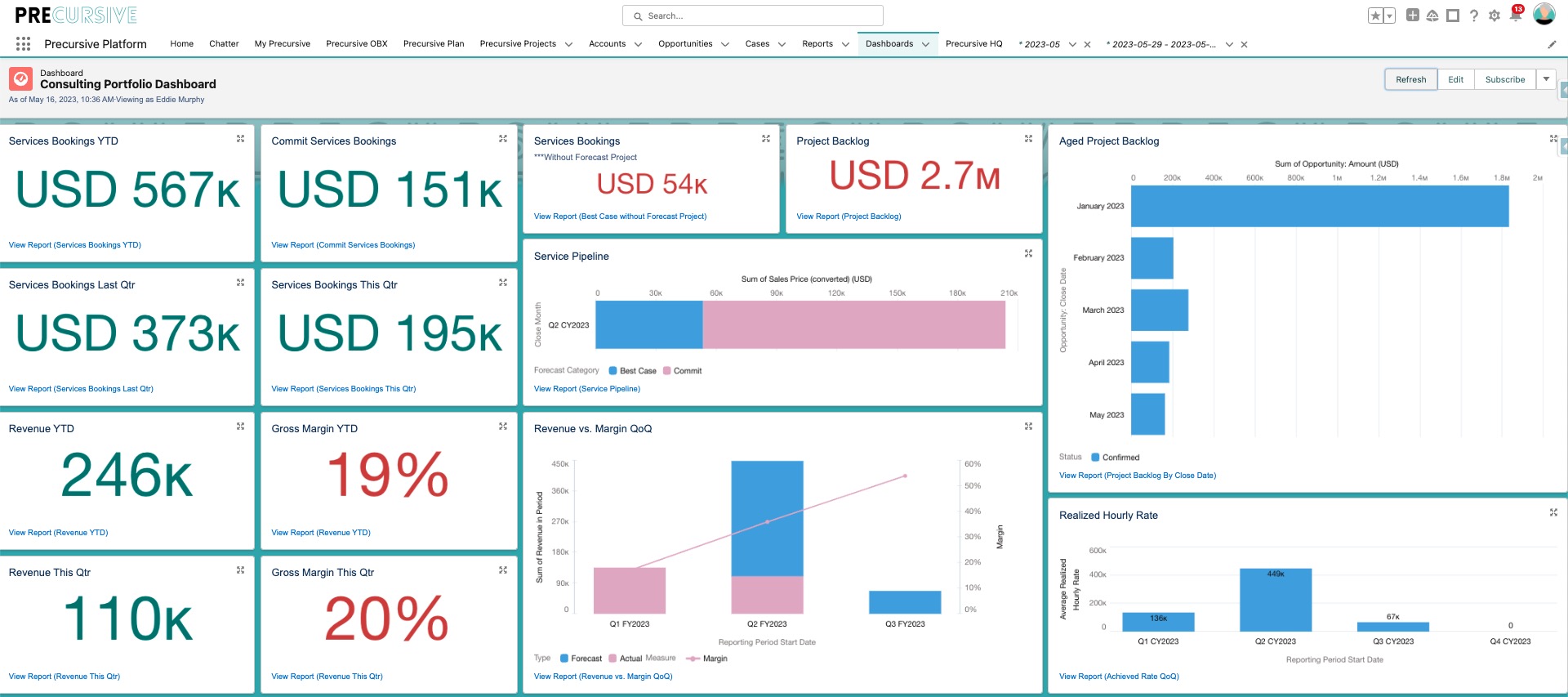Open View Report (Commit Services Bookings) link

tap(343, 245)
